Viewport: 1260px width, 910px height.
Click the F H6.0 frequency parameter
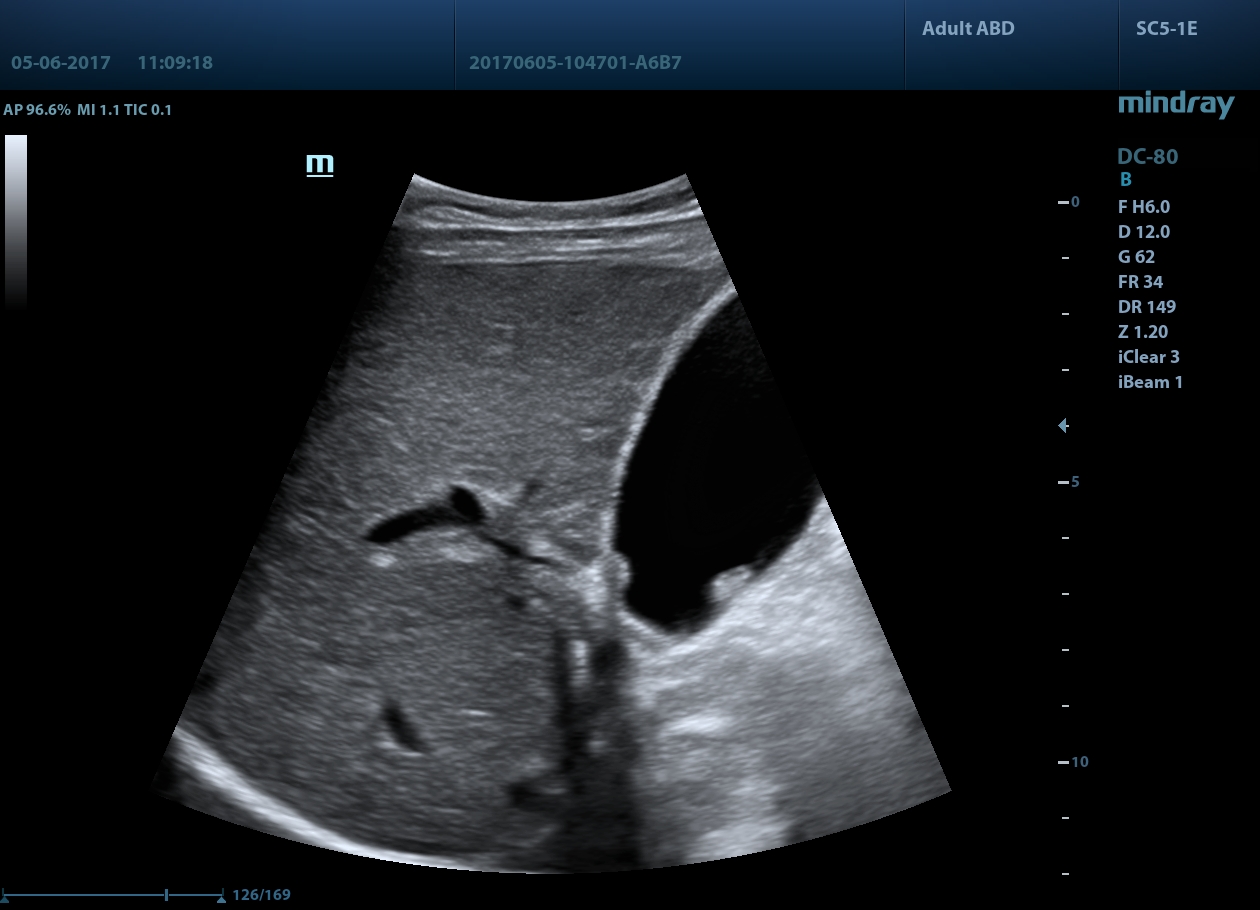tap(1143, 207)
